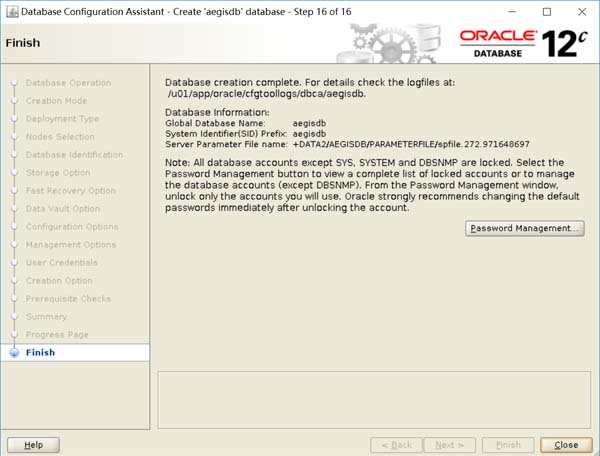Click the Finish page heading
Screen dimensions: 600x456
pos(23,42)
